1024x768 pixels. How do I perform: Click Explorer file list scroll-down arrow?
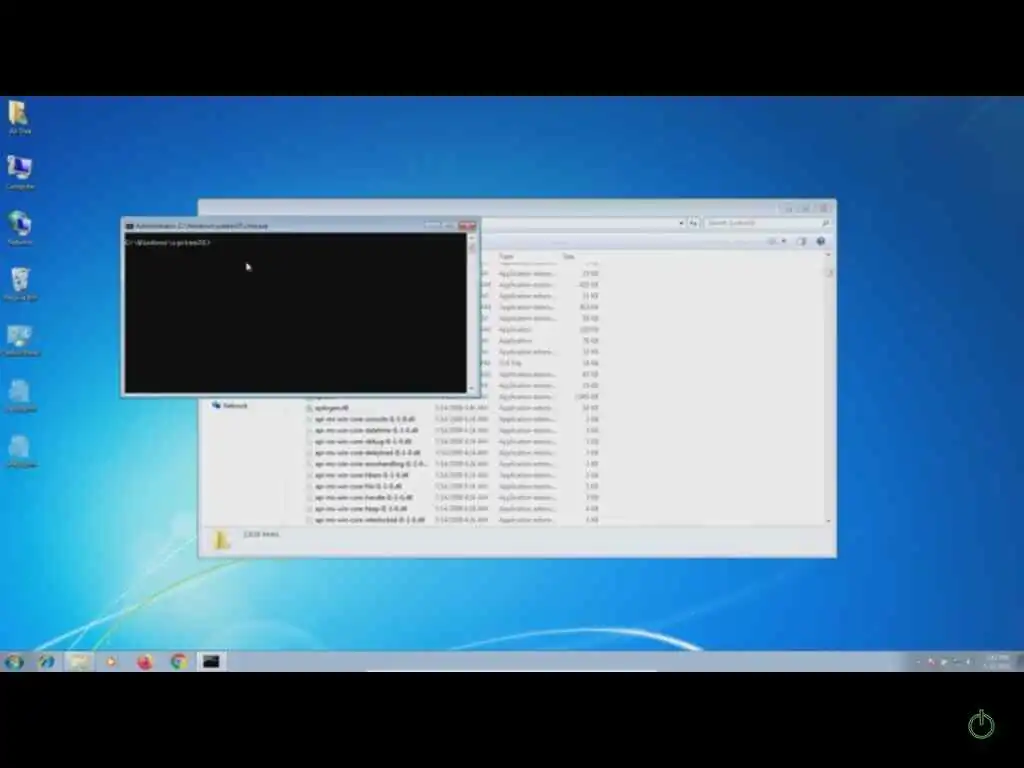pos(829,520)
